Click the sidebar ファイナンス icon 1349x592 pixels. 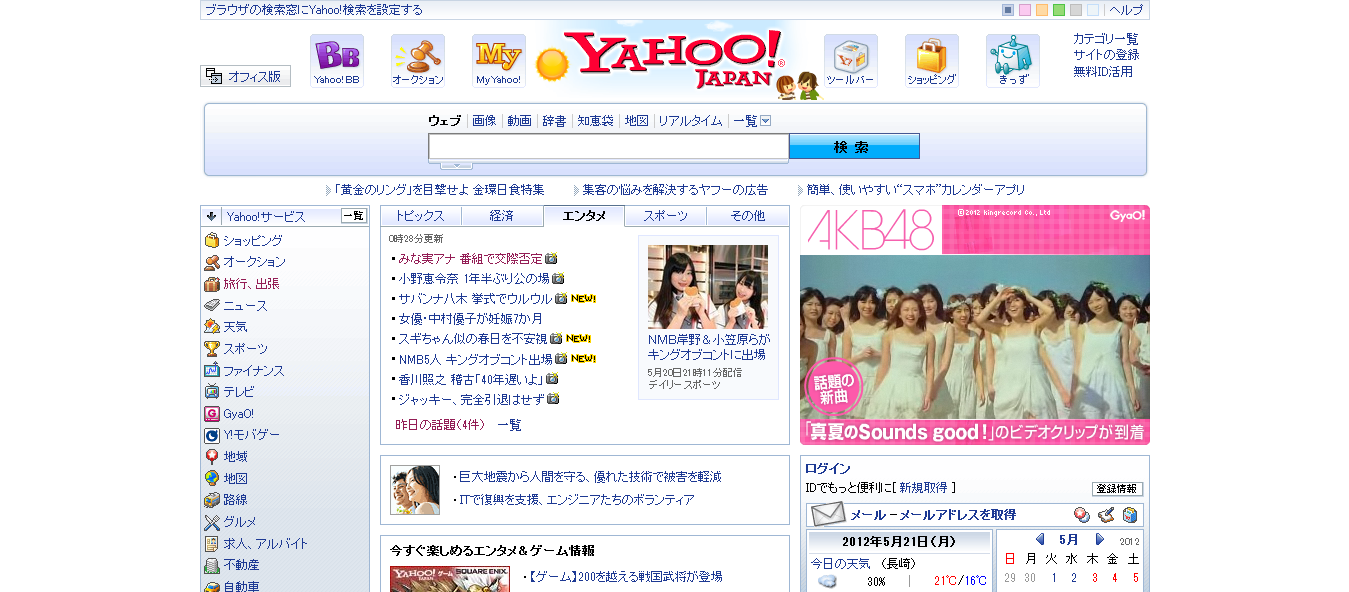(x=212, y=370)
